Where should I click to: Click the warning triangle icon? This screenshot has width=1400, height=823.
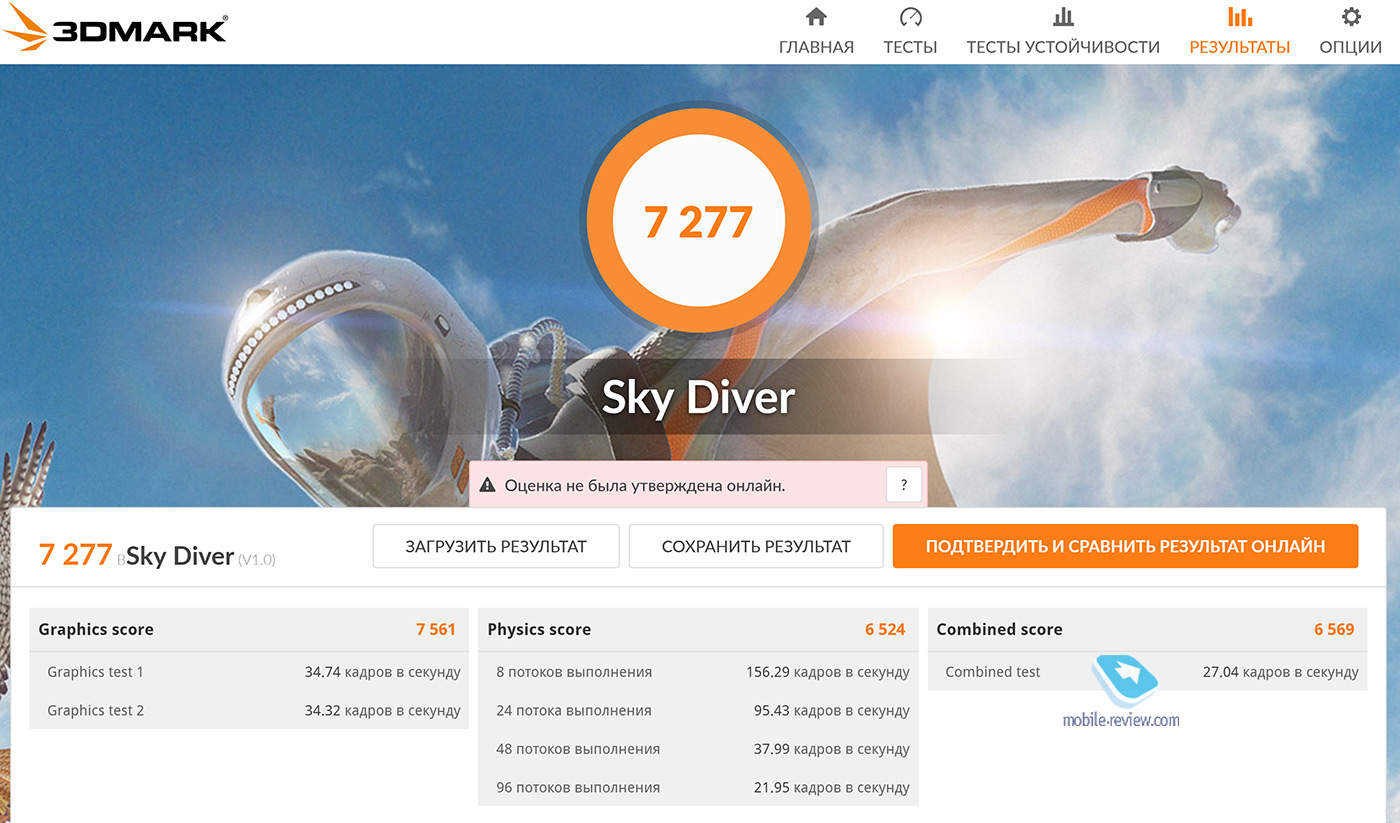[x=487, y=486]
